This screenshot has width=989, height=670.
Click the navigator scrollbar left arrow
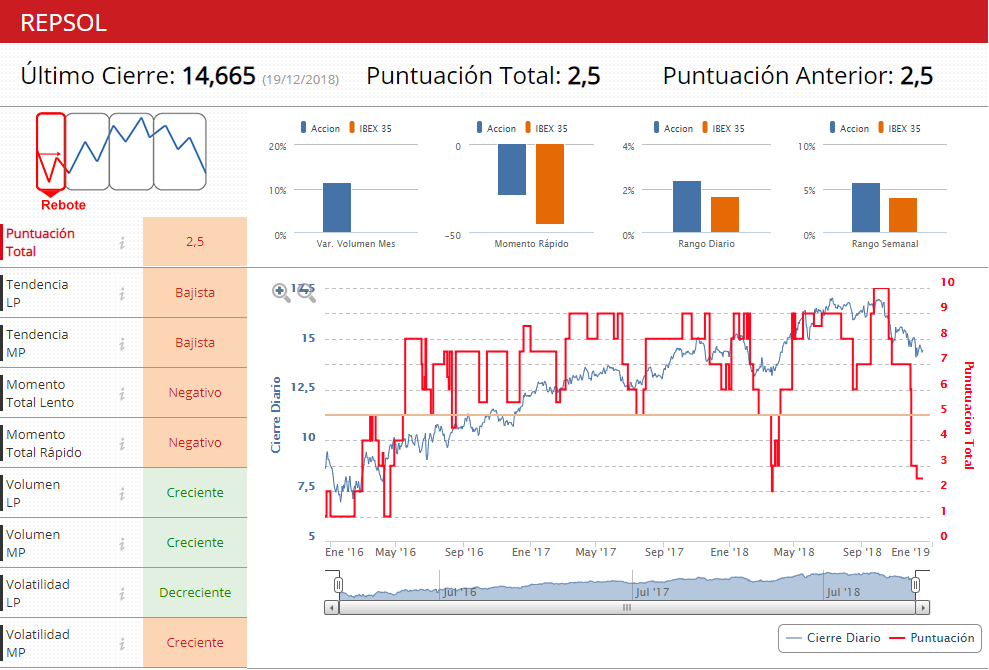(x=332, y=608)
